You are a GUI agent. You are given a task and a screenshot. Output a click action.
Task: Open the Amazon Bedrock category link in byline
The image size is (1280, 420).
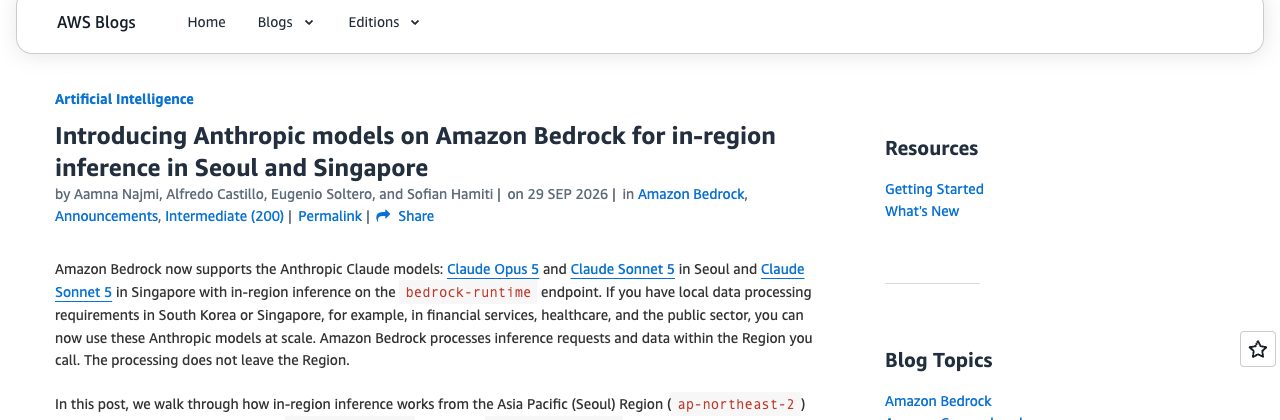(691, 194)
